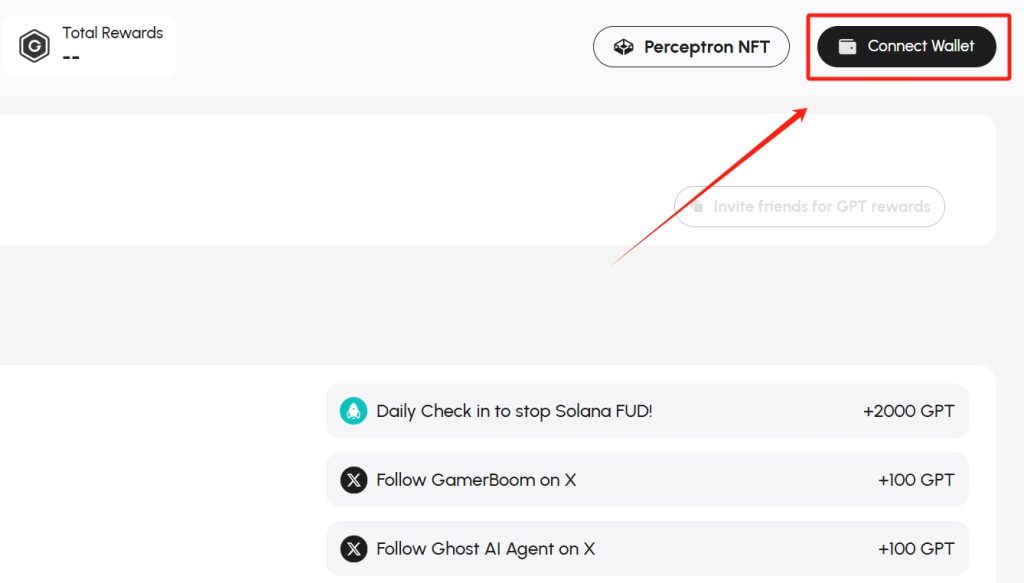Click the Total Rewards label
1024x583 pixels.
coord(112,33)
